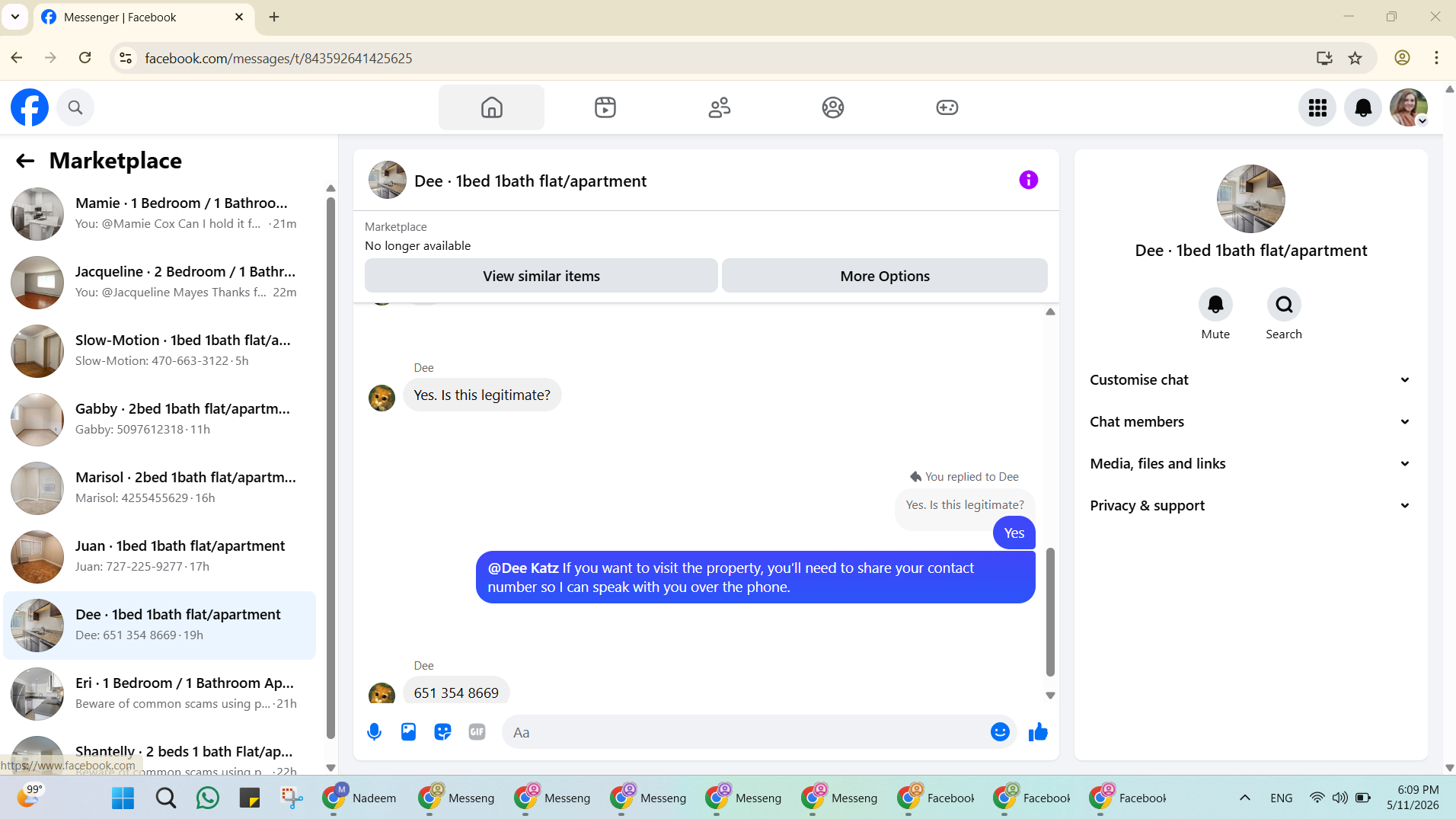
Task: Click the blue 'Yes' sent message
Action: click(1014, 533)
